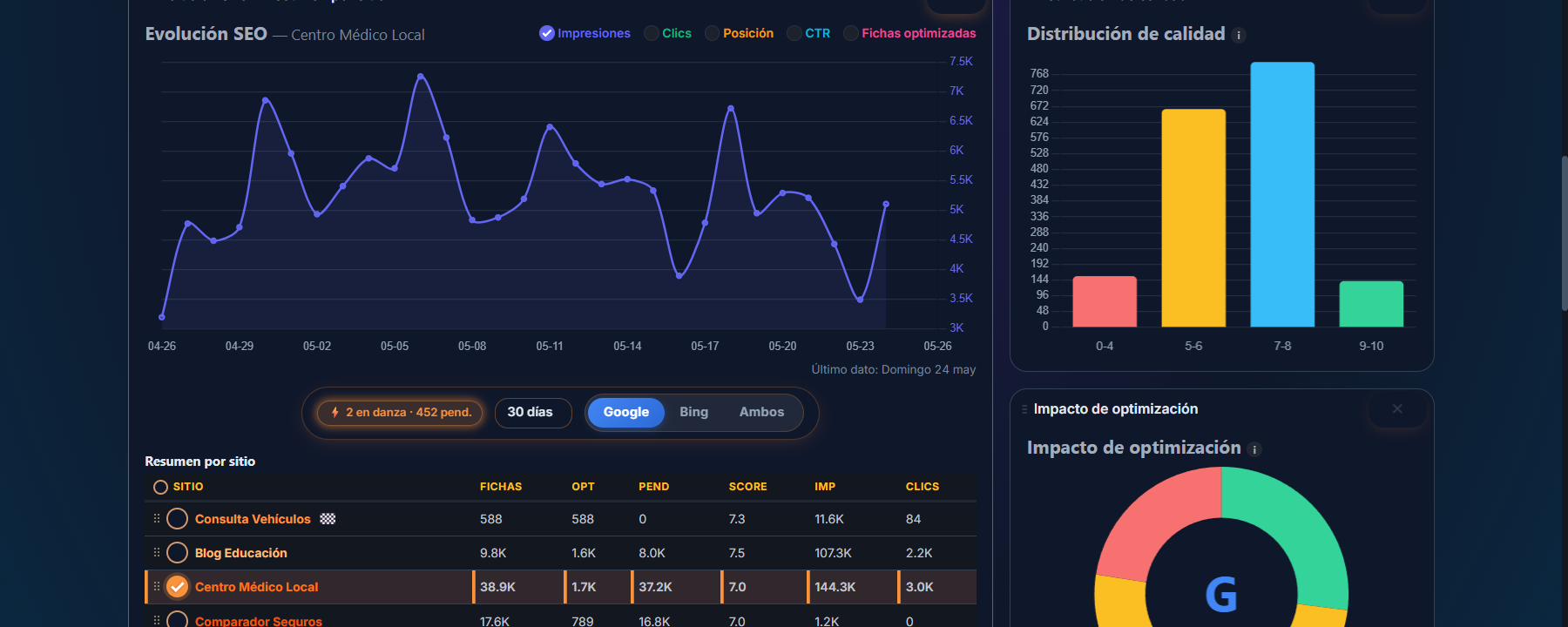Click the drag handle on Consulta Vehículos row
The width and height of the screenshot is (1568, 627).
[x=157, y=518]
